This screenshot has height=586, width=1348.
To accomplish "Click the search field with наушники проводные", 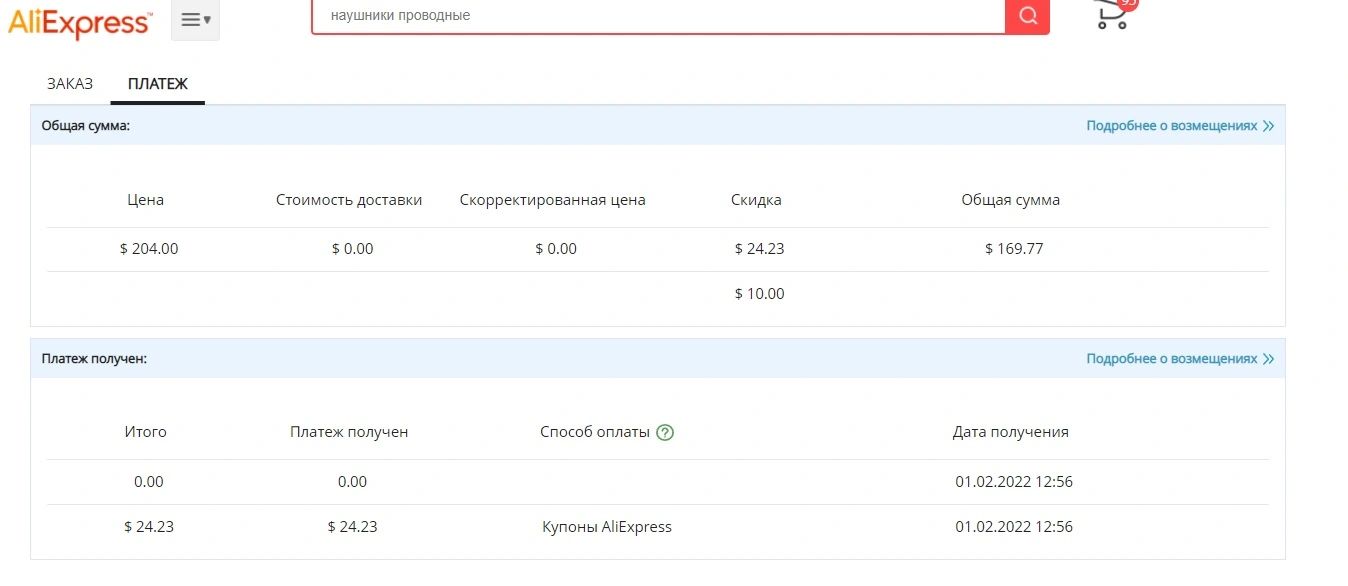I will (x=658, y=16).
